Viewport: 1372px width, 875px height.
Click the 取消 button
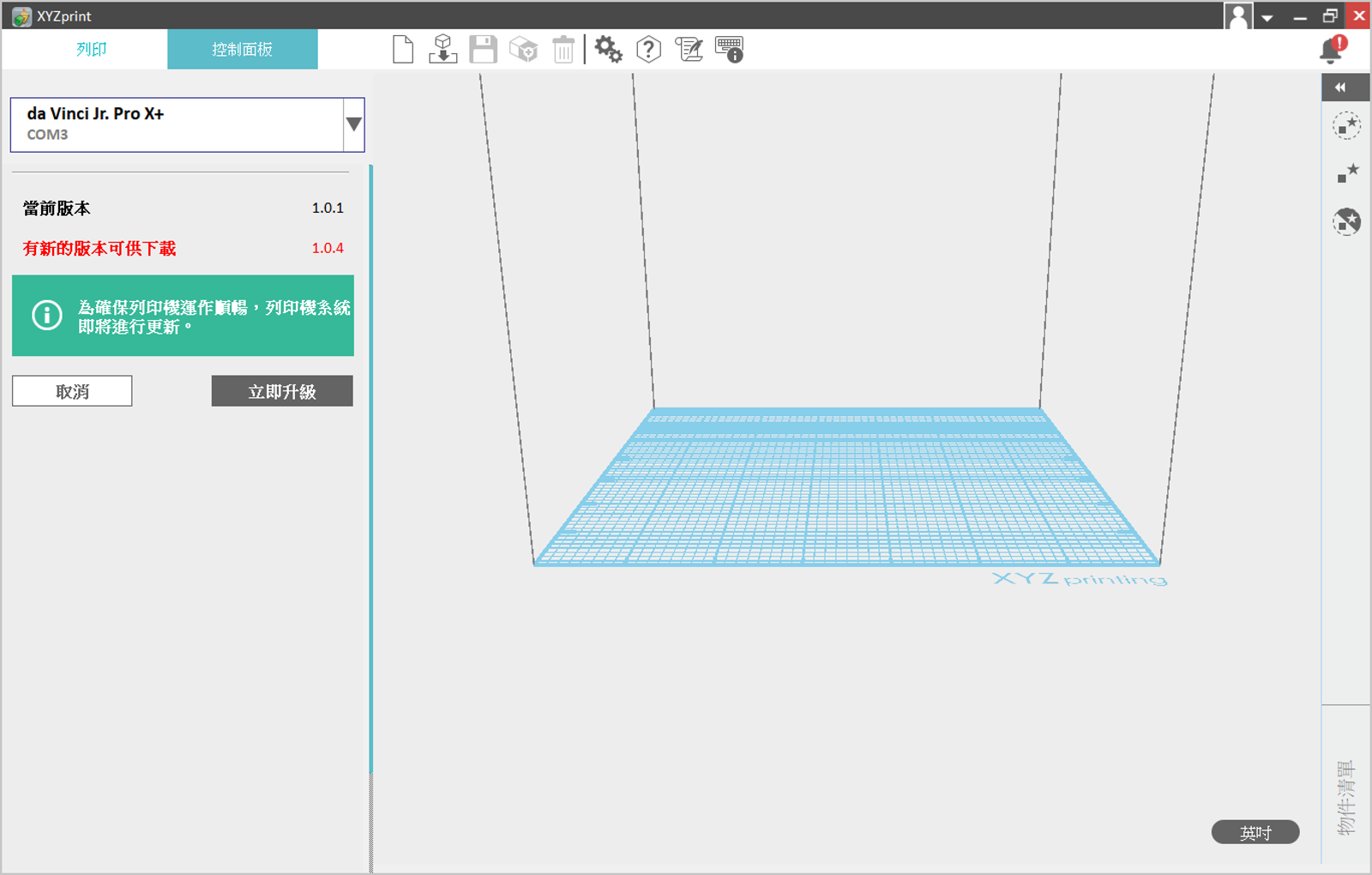(x=72, y=391)
